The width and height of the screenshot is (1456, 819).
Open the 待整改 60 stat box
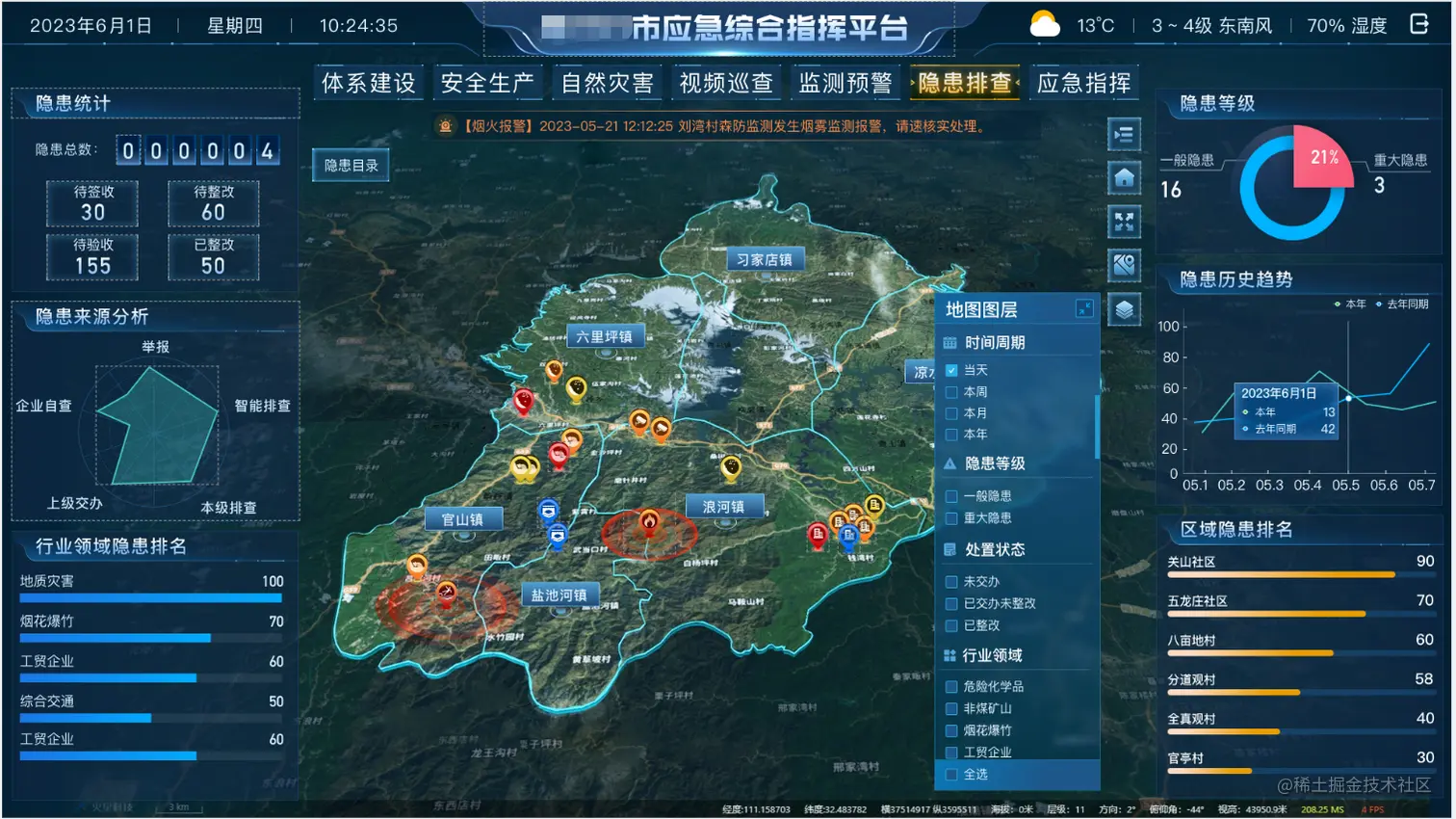(213, 204)
